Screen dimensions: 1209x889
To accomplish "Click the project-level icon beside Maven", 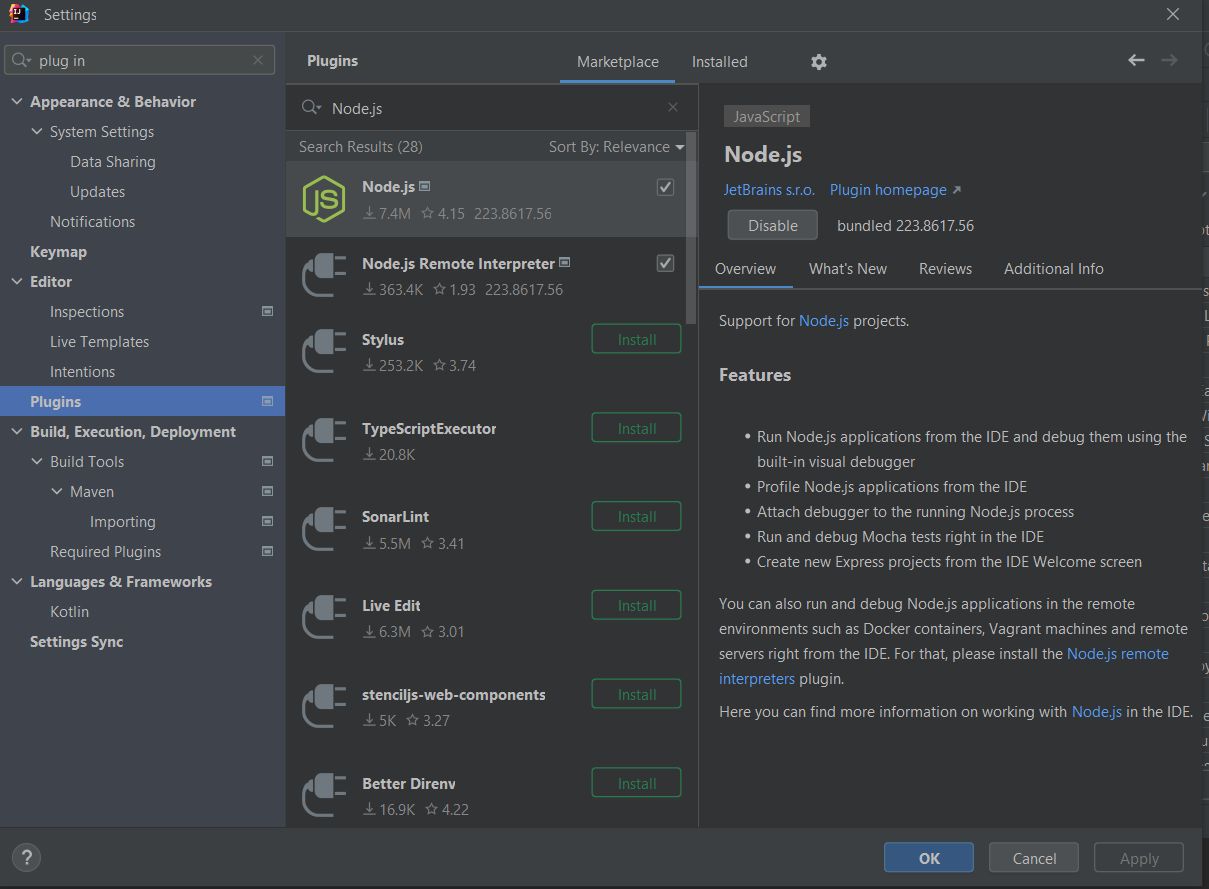I will click(x=267, y=491).
